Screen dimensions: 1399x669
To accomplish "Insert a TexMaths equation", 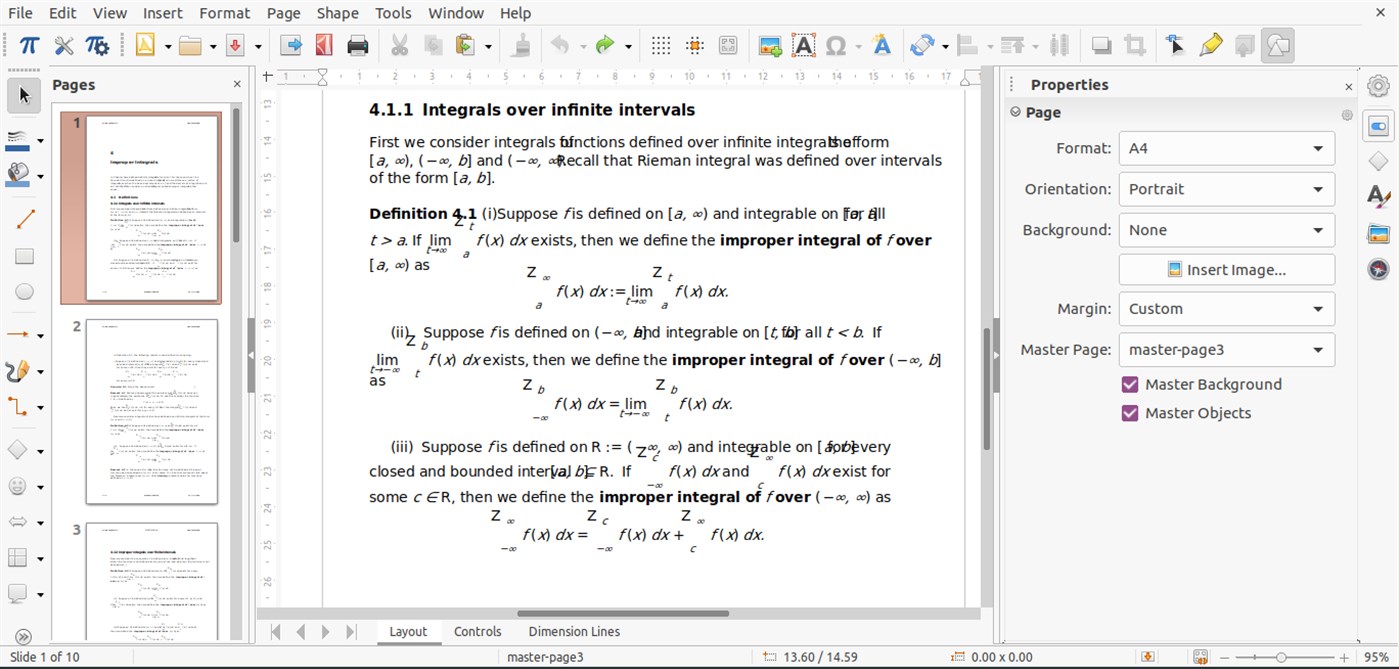I will point(28,44).
